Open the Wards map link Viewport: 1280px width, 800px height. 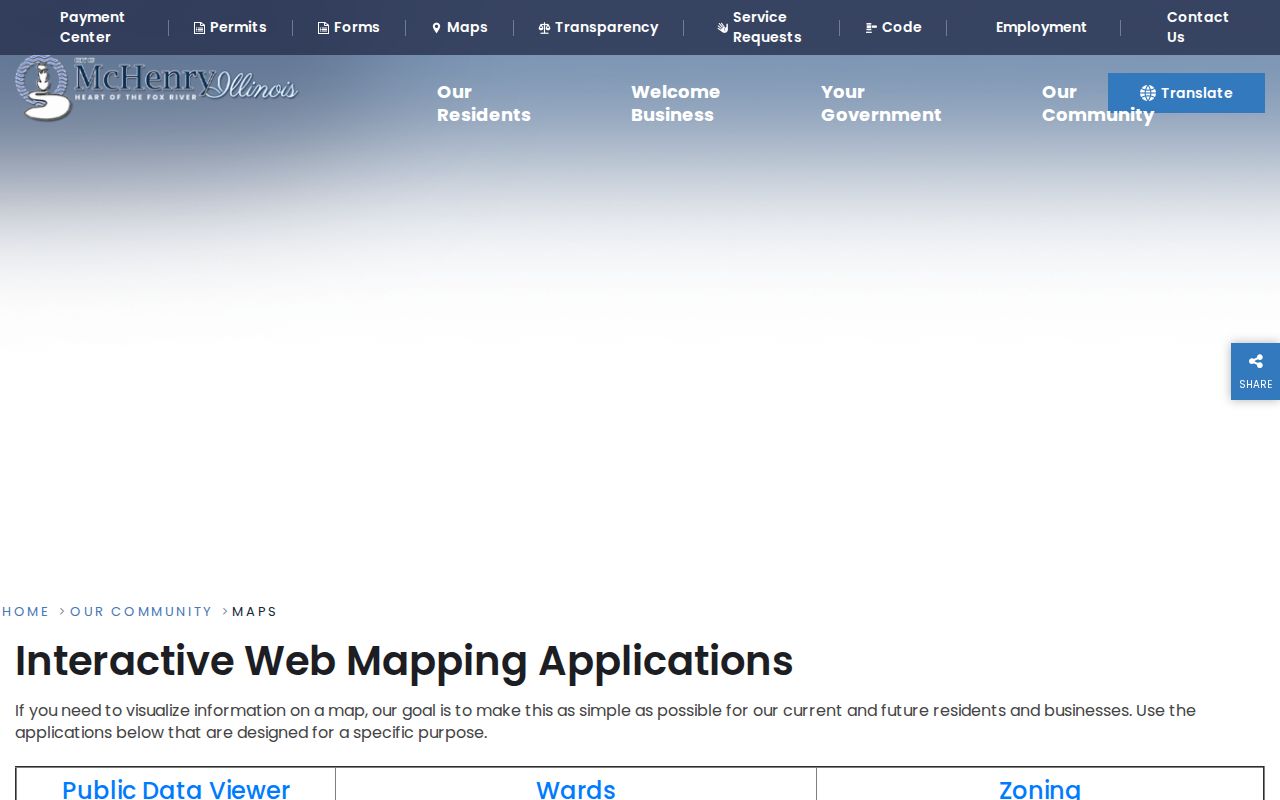[576, 789]
